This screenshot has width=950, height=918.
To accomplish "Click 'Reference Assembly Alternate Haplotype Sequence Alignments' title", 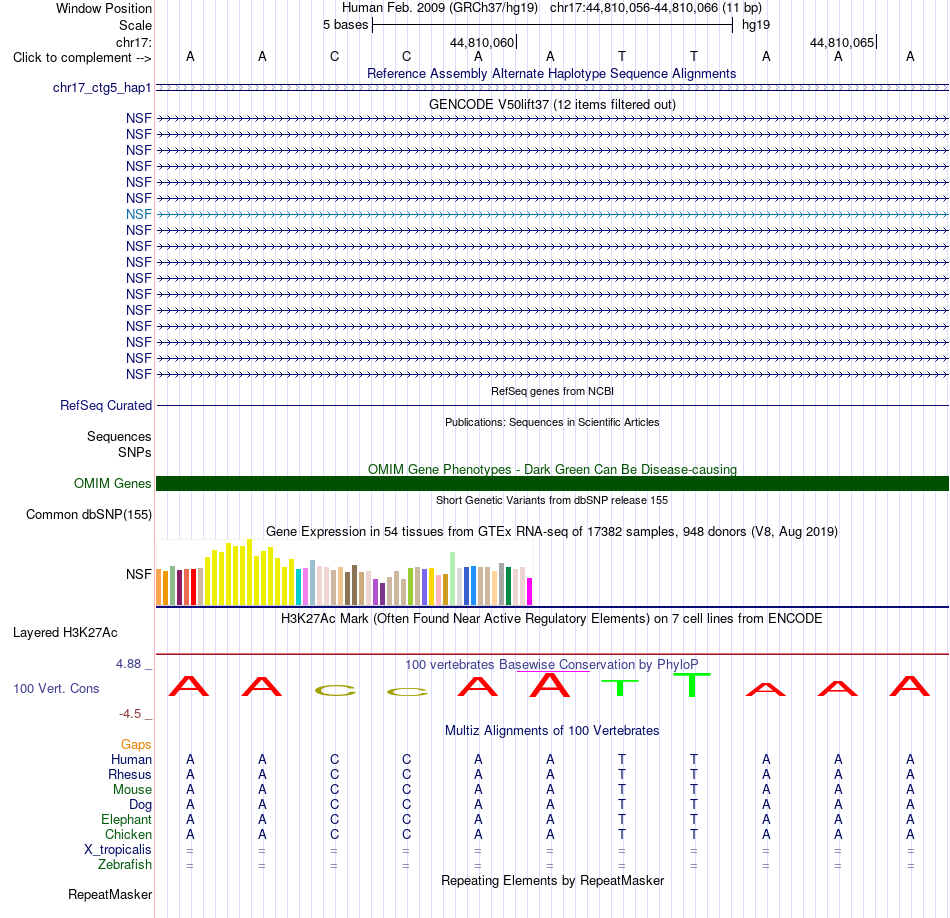I will 551,73.
